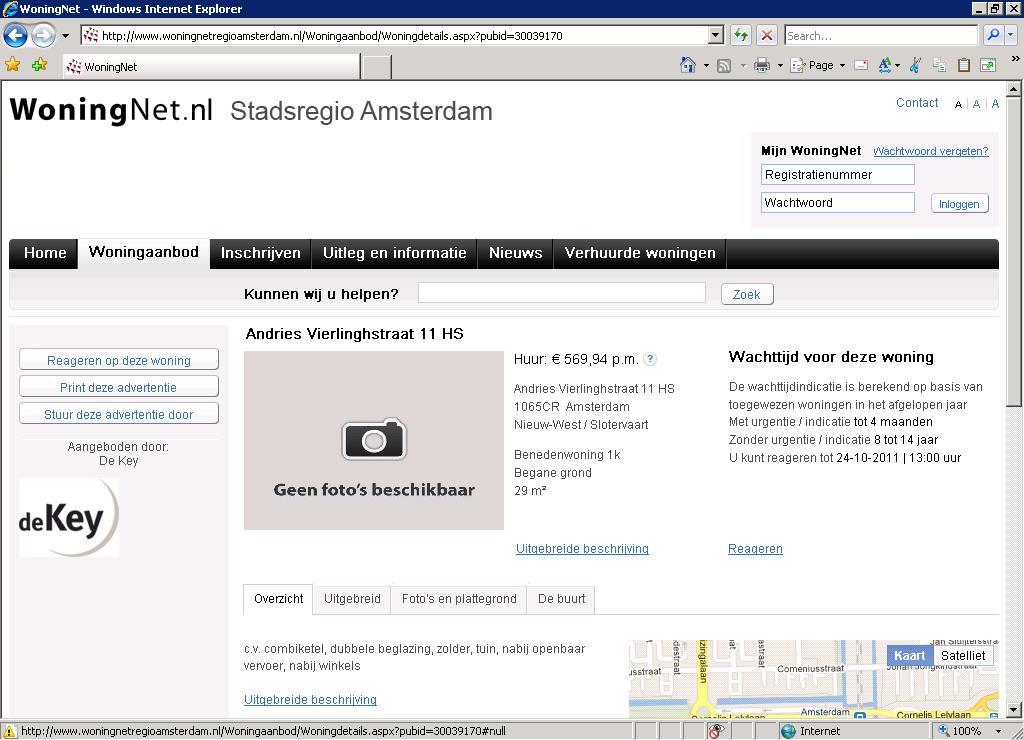Click the browser Forward arrow button
Screen dimensions: 1024x740
click(43, 35)
